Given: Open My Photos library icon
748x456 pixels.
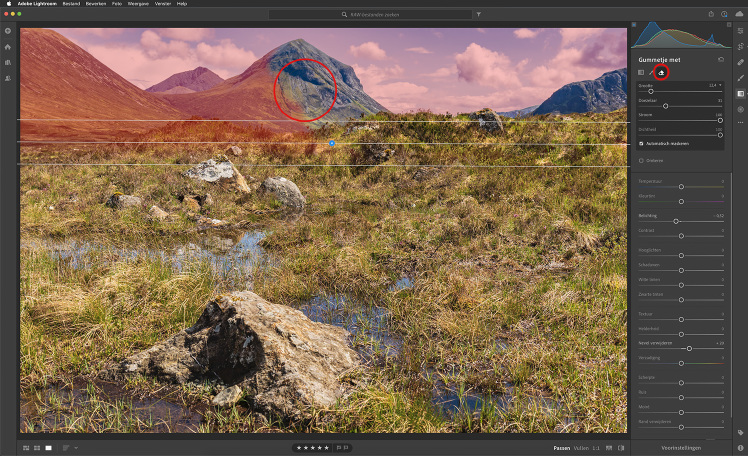Looking at the screenshot, I should pyautogui.click(x=8, y=62).
